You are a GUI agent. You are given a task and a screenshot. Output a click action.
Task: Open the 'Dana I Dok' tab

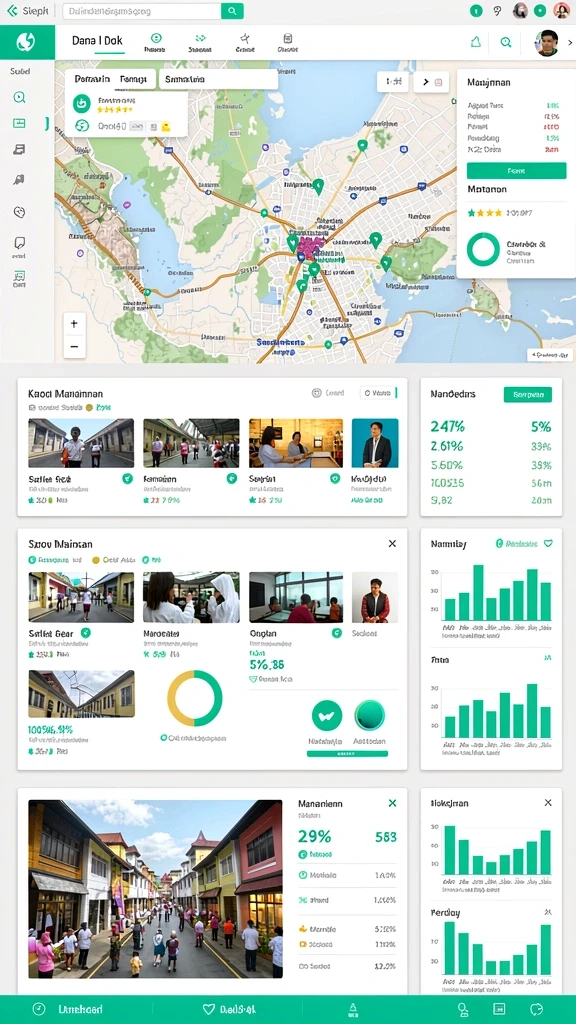pyautogui.click(x=97, y=40)
